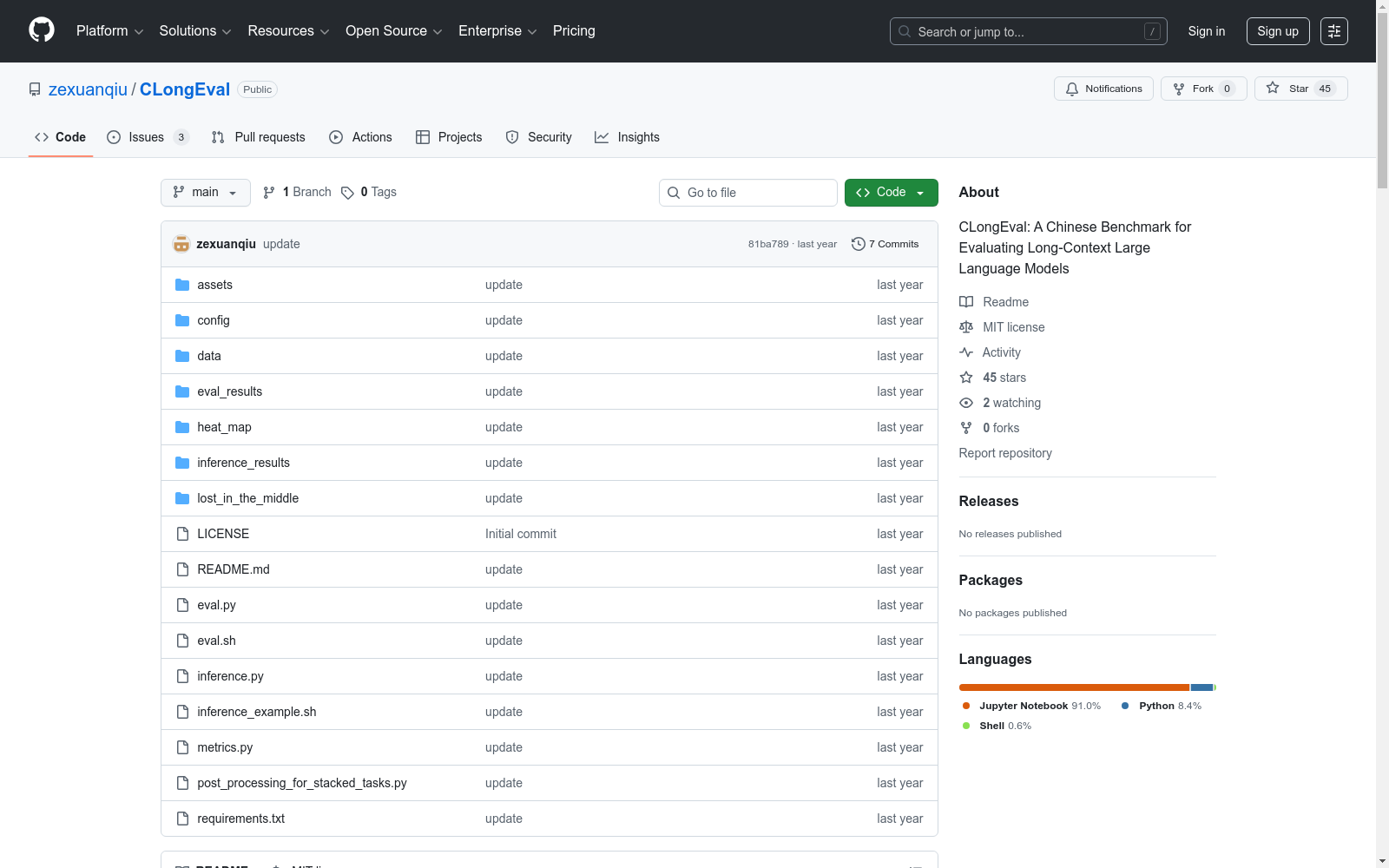Open the green Code dropdown button
Viewport: 1389px width, 868px height.
pos(892,193)
